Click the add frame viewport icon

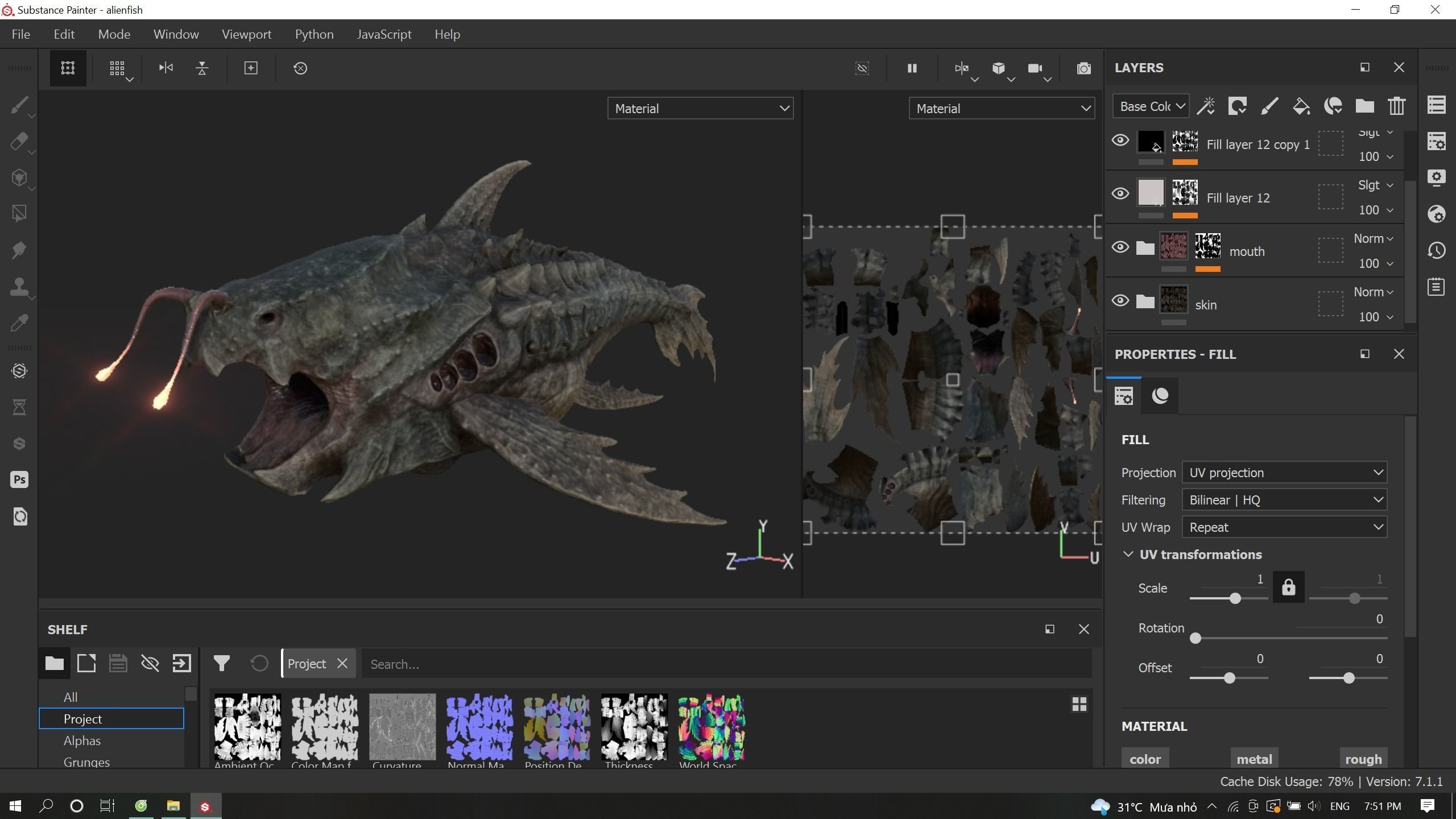click(x=251, y=68)
